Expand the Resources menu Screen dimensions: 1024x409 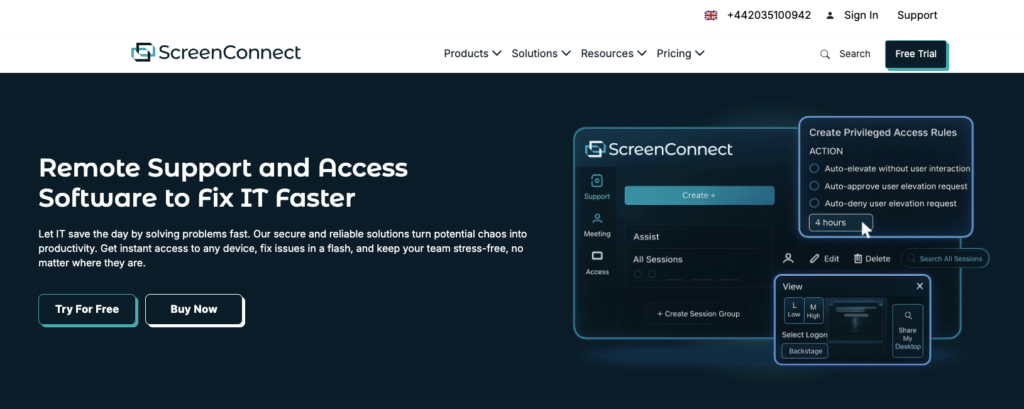pyautogui.click(x=614, y=54)
